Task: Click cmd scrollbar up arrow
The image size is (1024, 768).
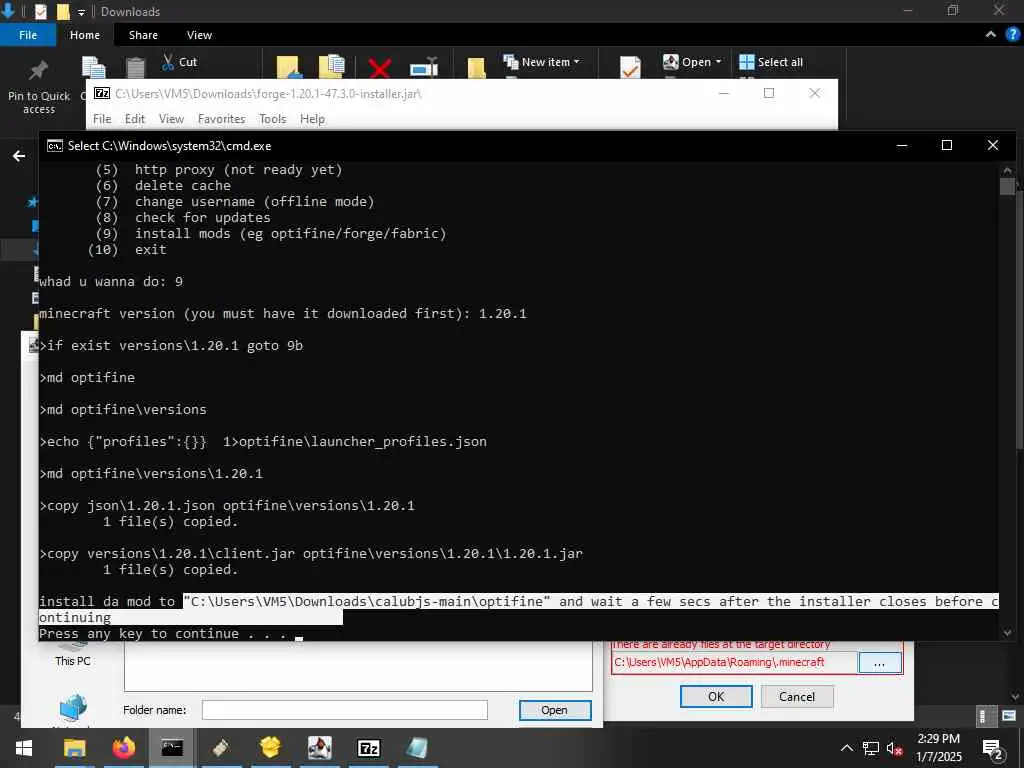Action: (x=1007, y=170)
